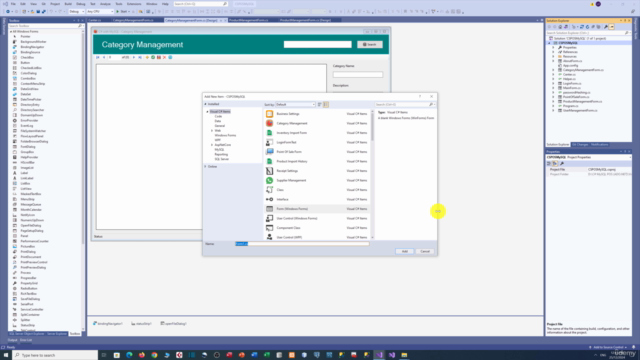This screenshot has height=360, width=640.
Task: Click the Add button in dialog
Action: [x=404, y=251]
